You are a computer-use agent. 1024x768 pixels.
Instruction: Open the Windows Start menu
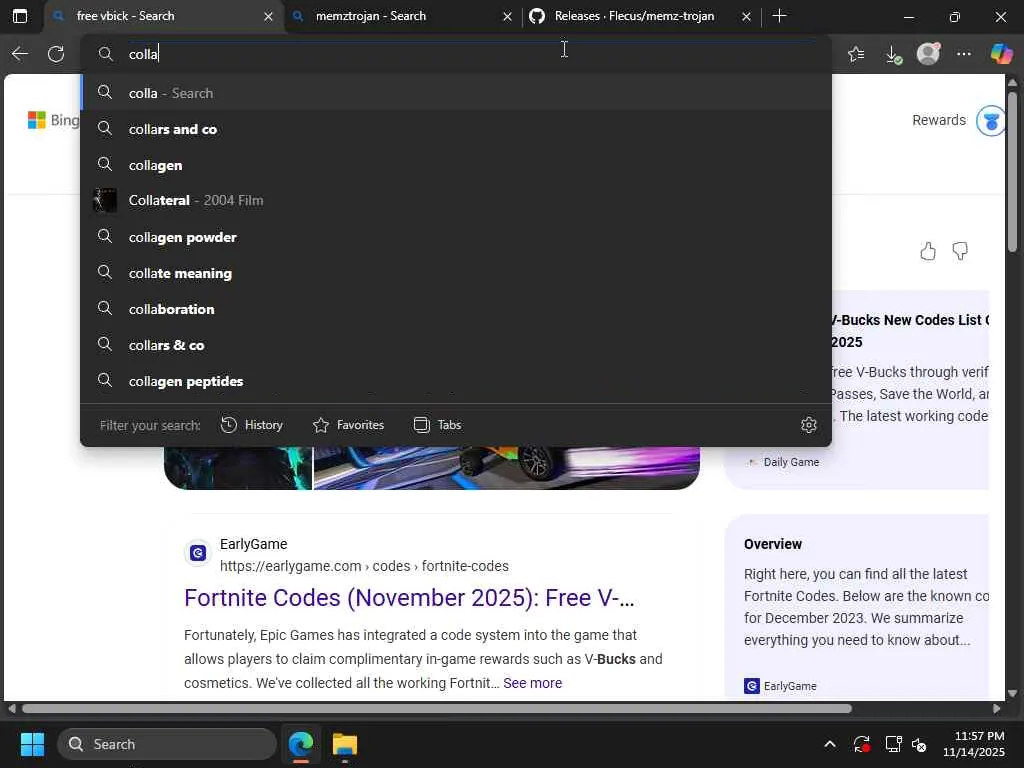(32, 744)
